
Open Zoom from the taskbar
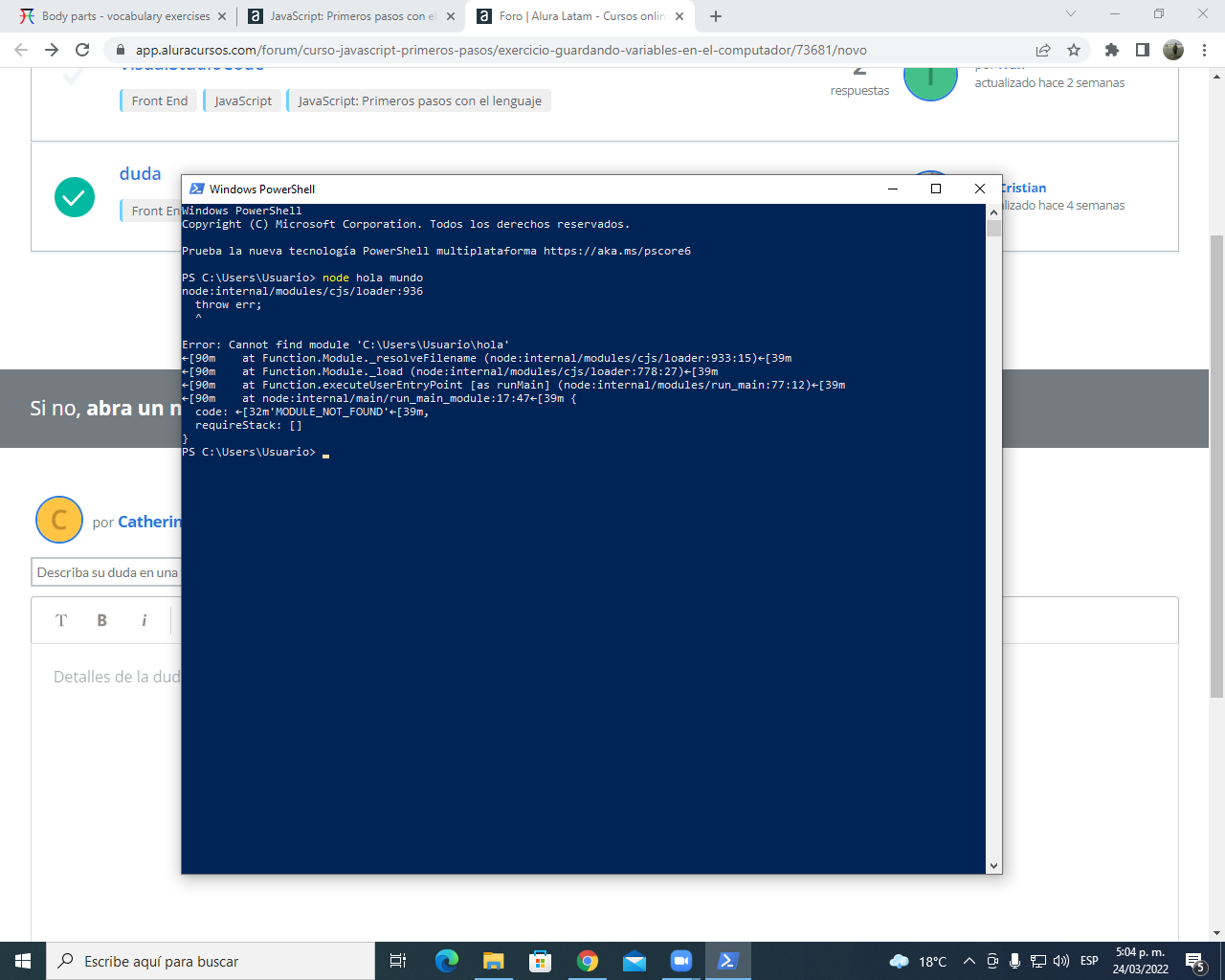(x=681, y=961)
